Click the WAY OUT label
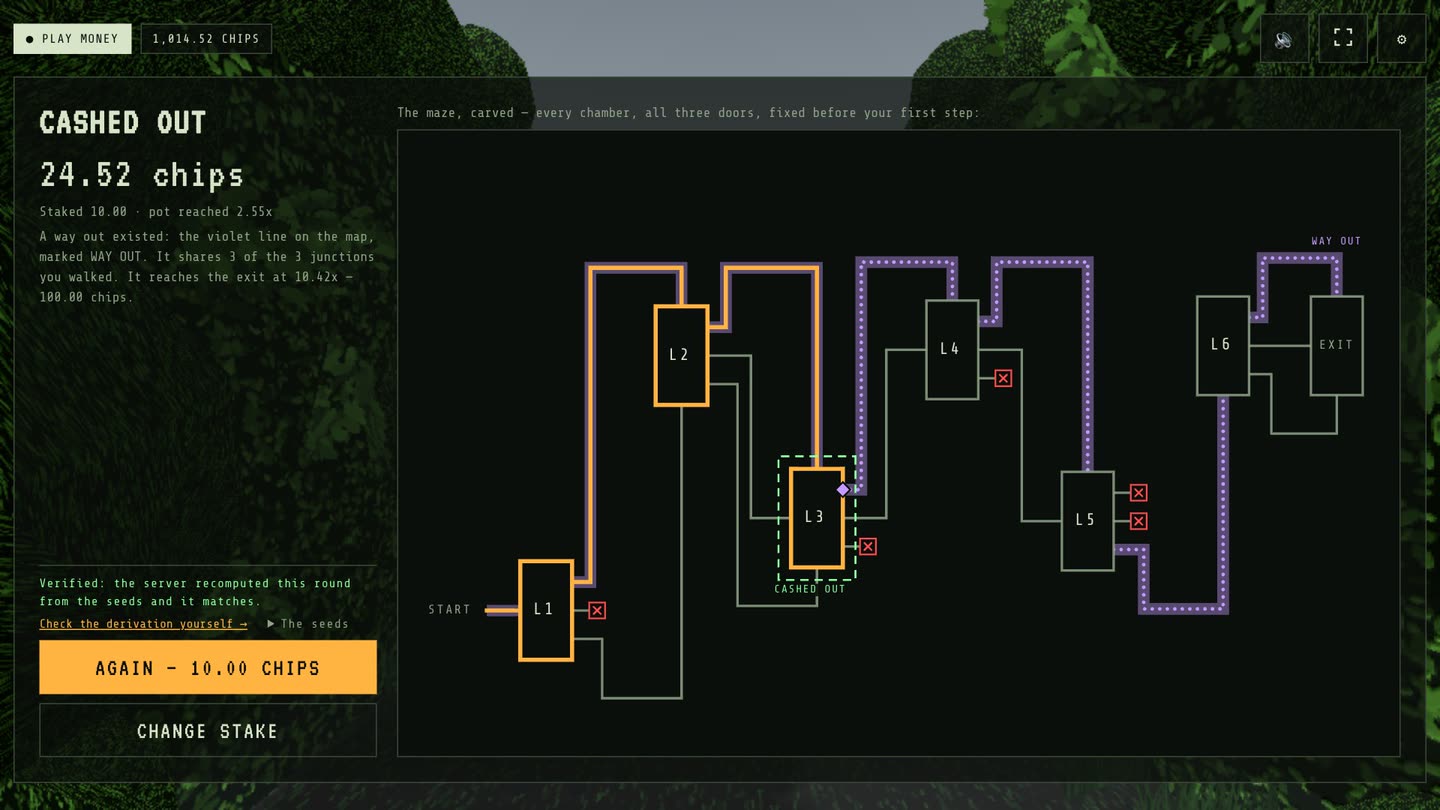This screenshot has height=810, width=1440. (1336, 241)
